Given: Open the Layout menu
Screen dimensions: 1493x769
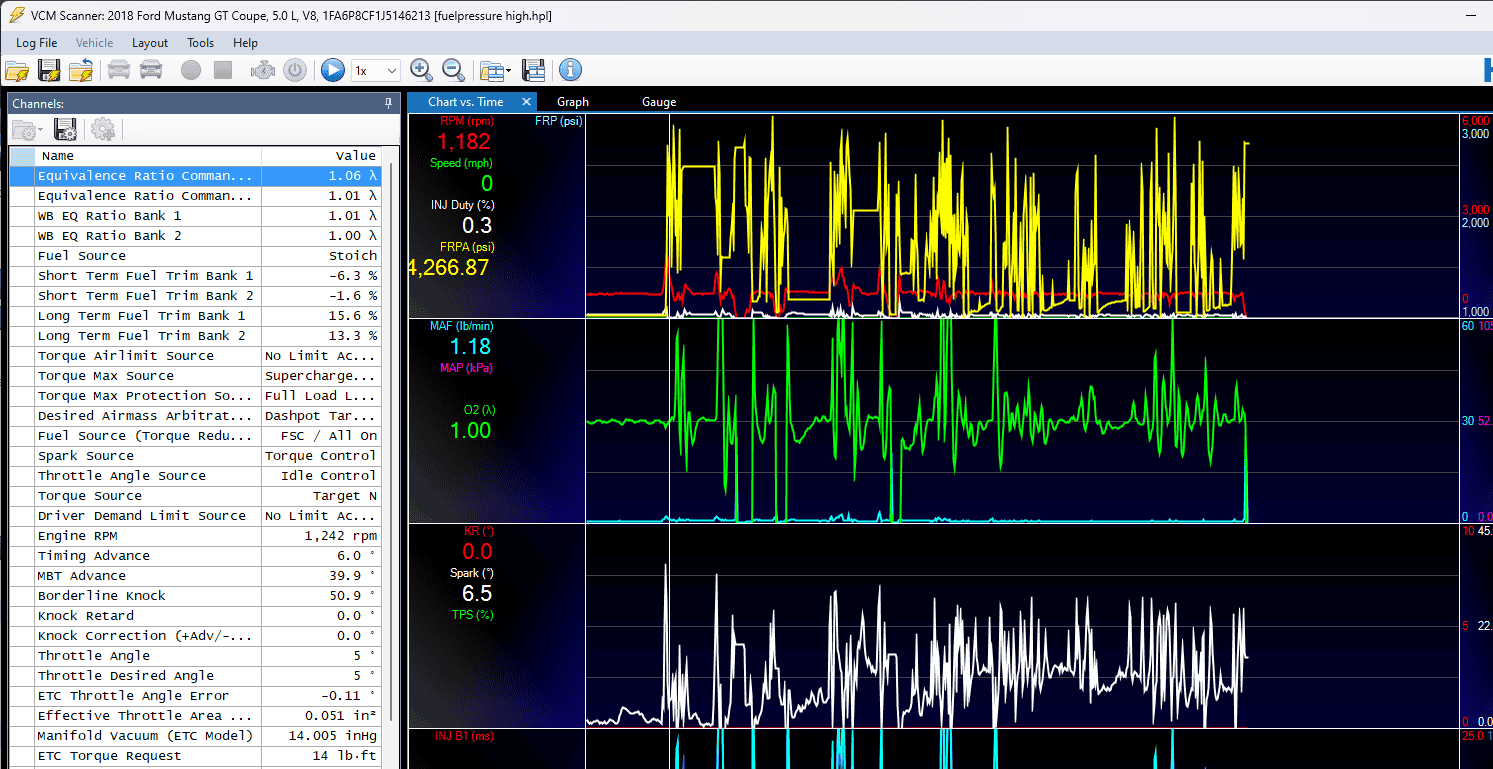Looking at the screenshot, I should click(x=150, y=43).
